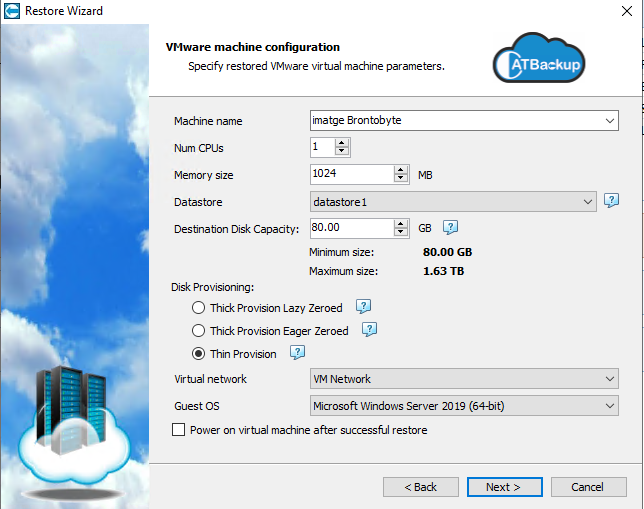Viewport: 644px width, 509px height.
Task: Click the Destination Disk Capacity value field
Action: (x=352, y=228)
